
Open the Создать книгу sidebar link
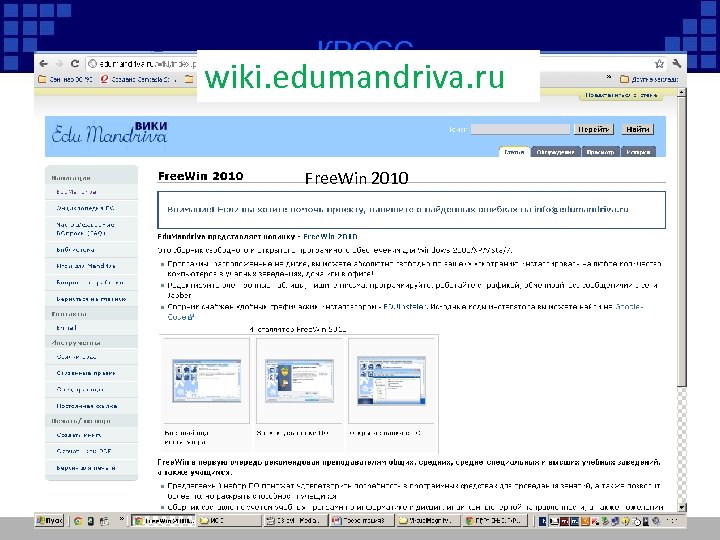(x=79, y=435)
